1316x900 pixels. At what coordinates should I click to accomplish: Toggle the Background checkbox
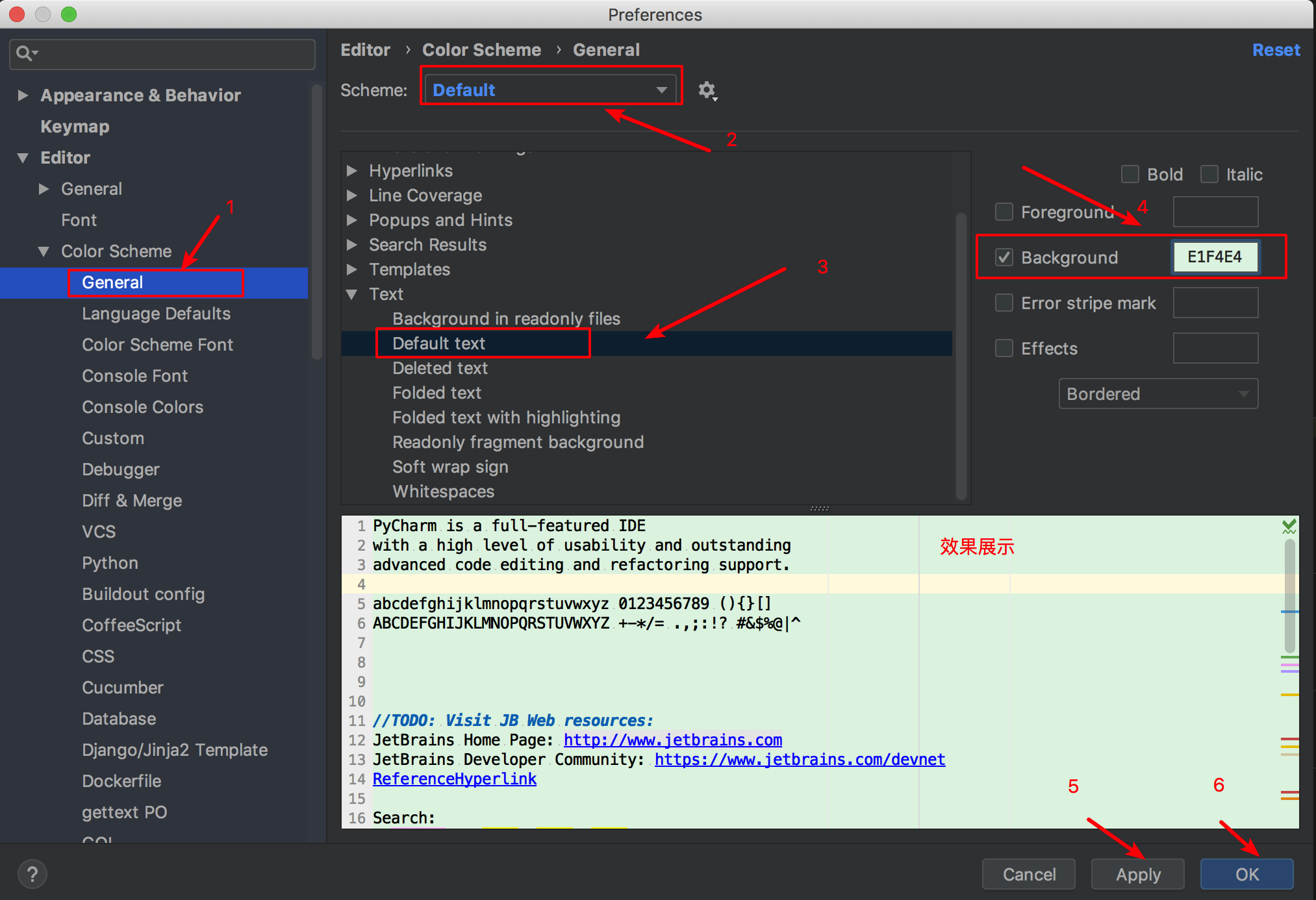[x=1004, y=257]
